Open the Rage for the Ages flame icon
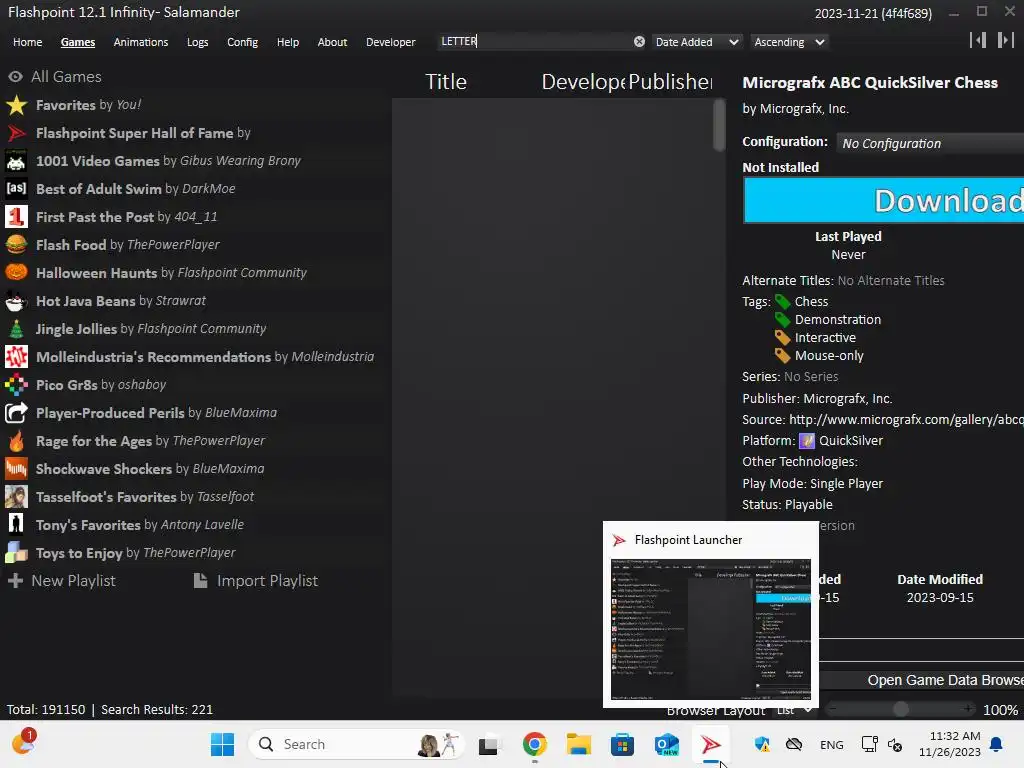The image size is (1024, 768). [x=16, y=441]
